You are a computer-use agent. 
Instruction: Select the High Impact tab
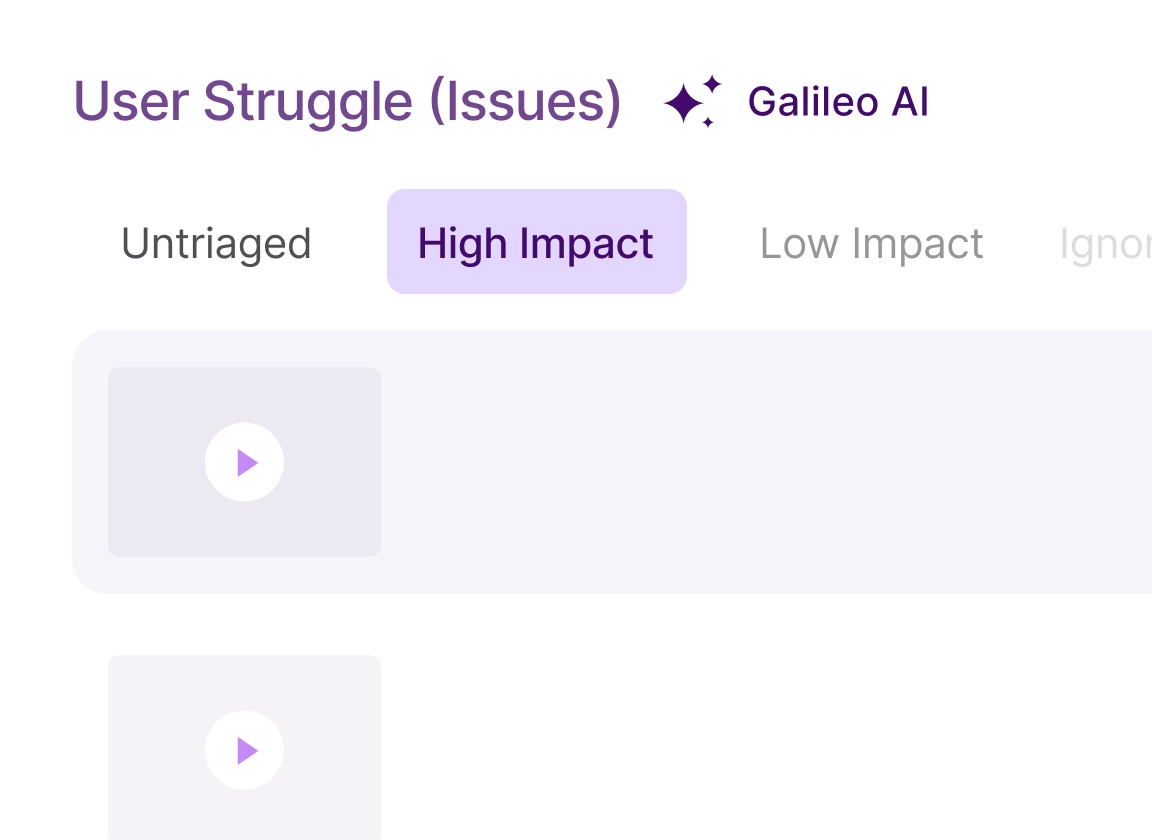coord(536,242)
